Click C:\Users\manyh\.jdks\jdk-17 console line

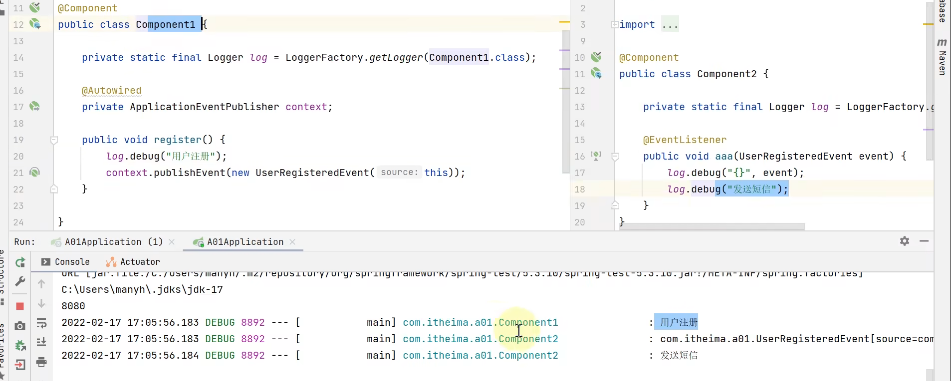tap(142, 289)
